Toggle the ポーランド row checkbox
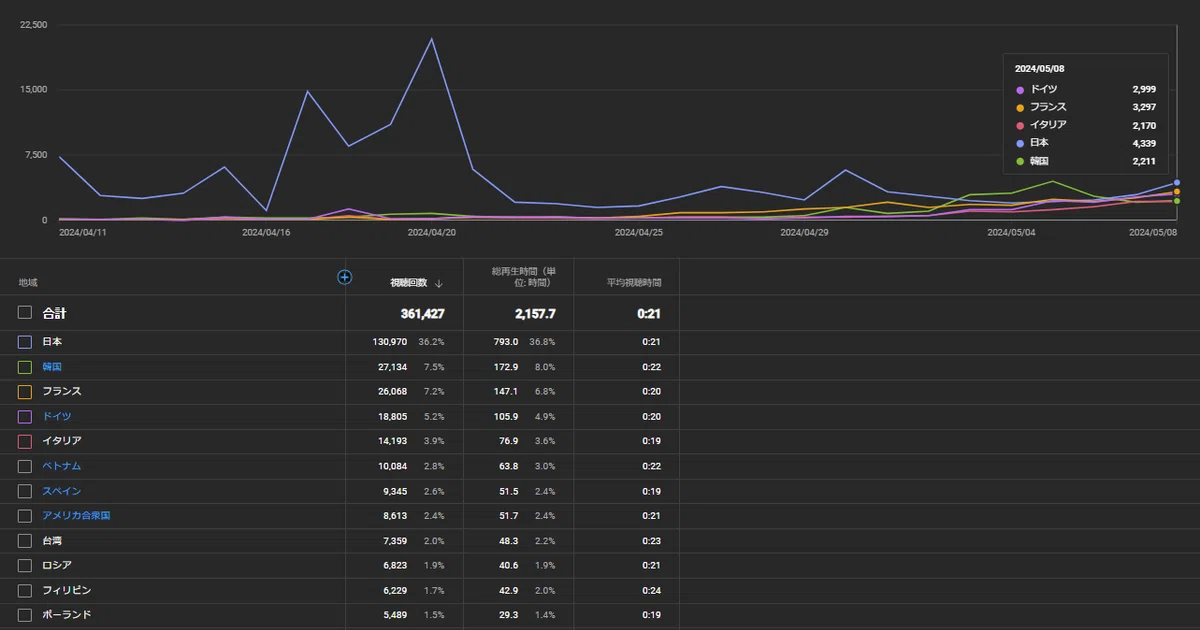Viewport: 1200px width, 630px height. [x=25, y=615]
